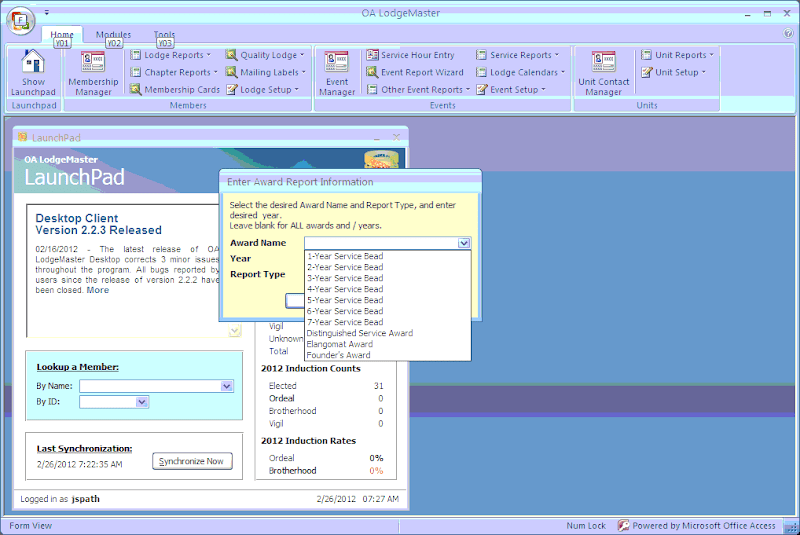Expand the Mailing Labels menu

pos(266,72)
